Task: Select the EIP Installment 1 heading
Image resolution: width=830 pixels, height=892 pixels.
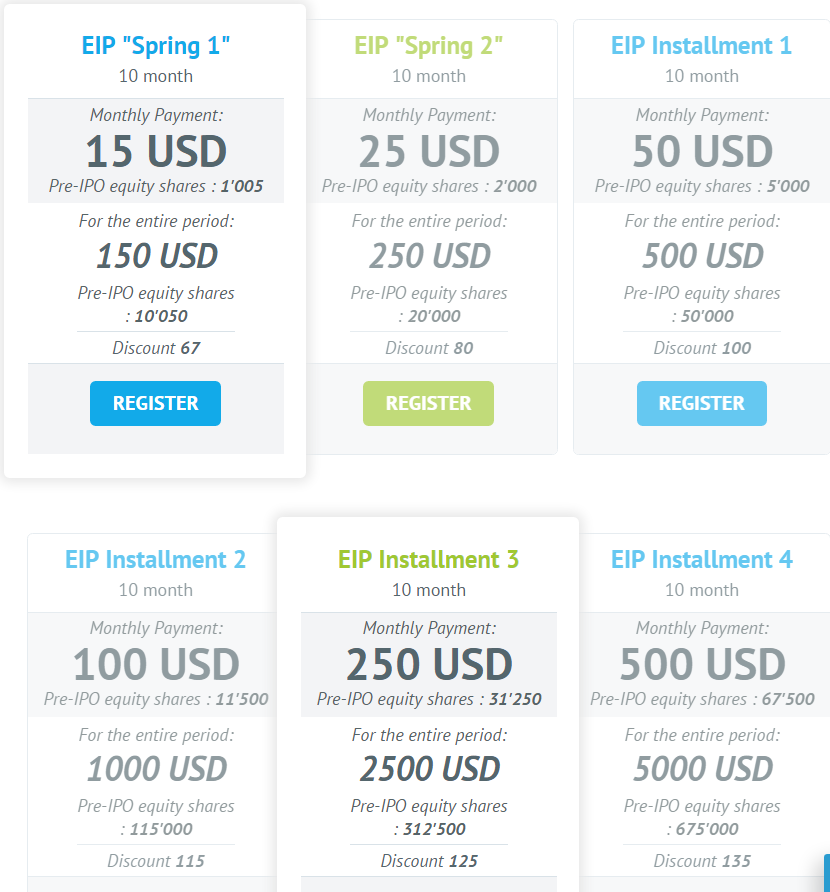Action: pos(701,46)
